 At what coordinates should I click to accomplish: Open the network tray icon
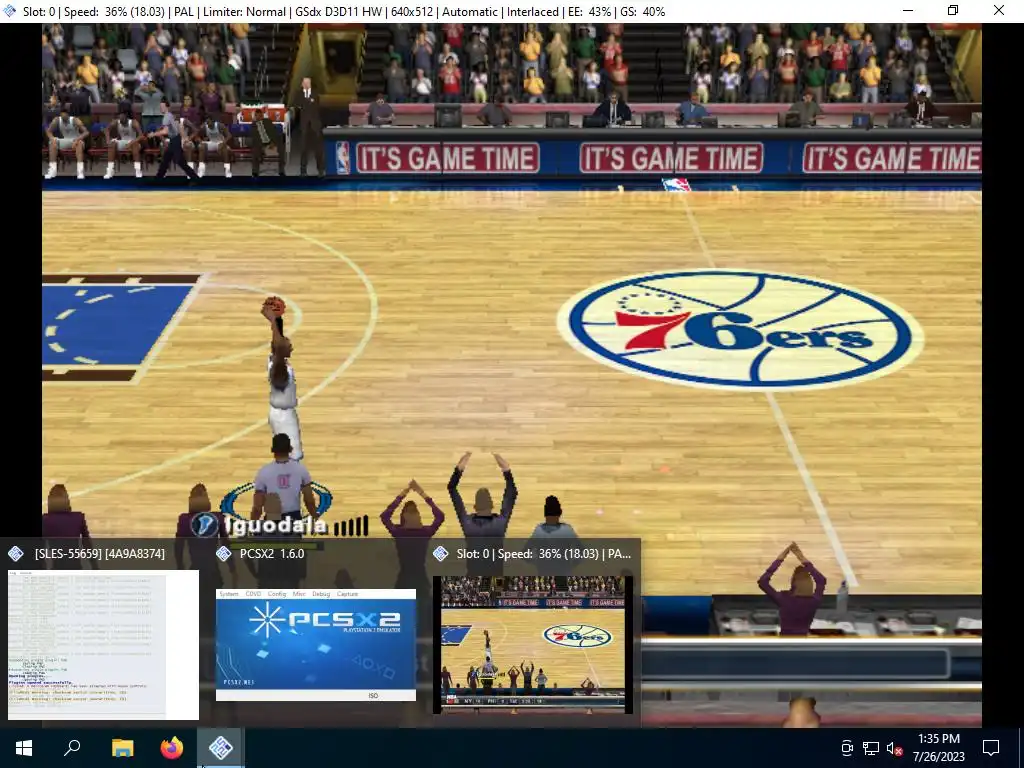pyautogui.click(x=871, y=748)
